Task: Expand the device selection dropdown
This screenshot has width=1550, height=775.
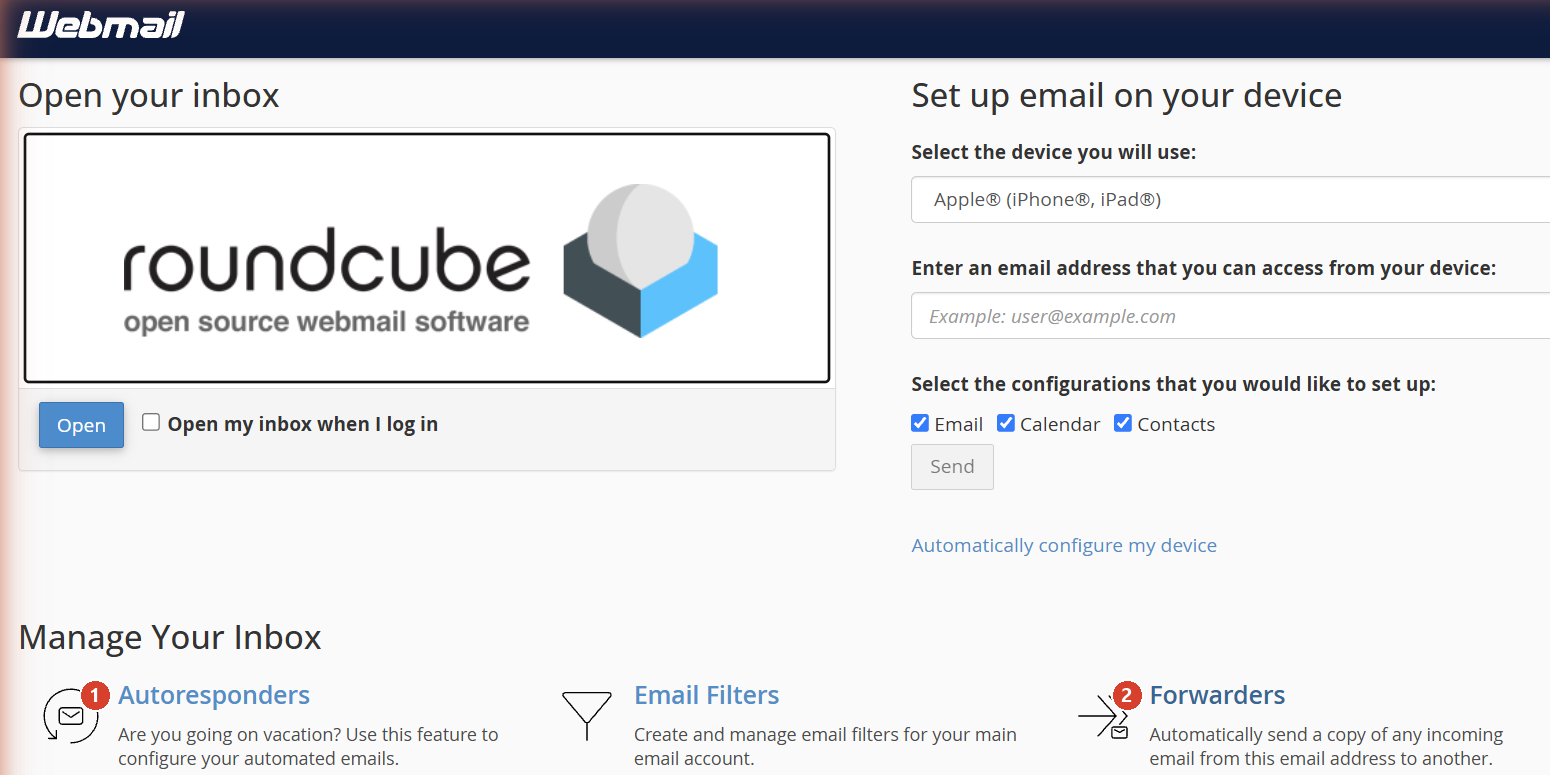Action: tap(1231, 199)
